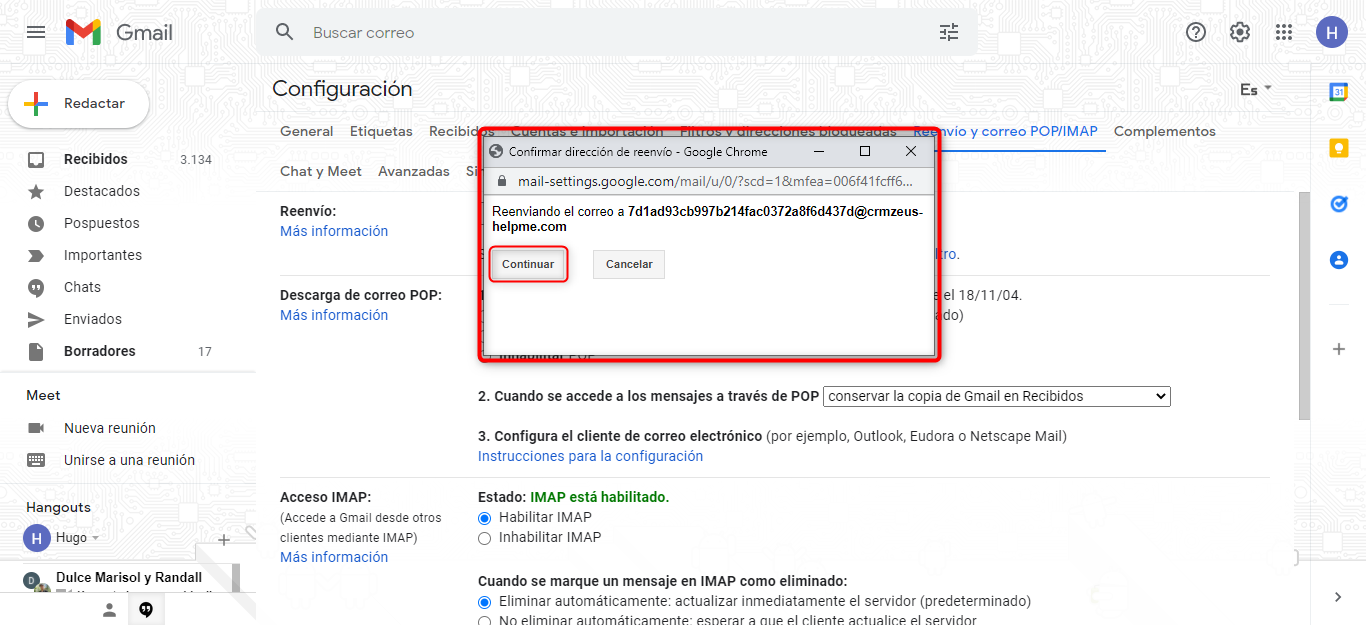Expand the Es input language dropdown
The image size is (1366, 625).
pyautogui.click(x=1255, y=90)
